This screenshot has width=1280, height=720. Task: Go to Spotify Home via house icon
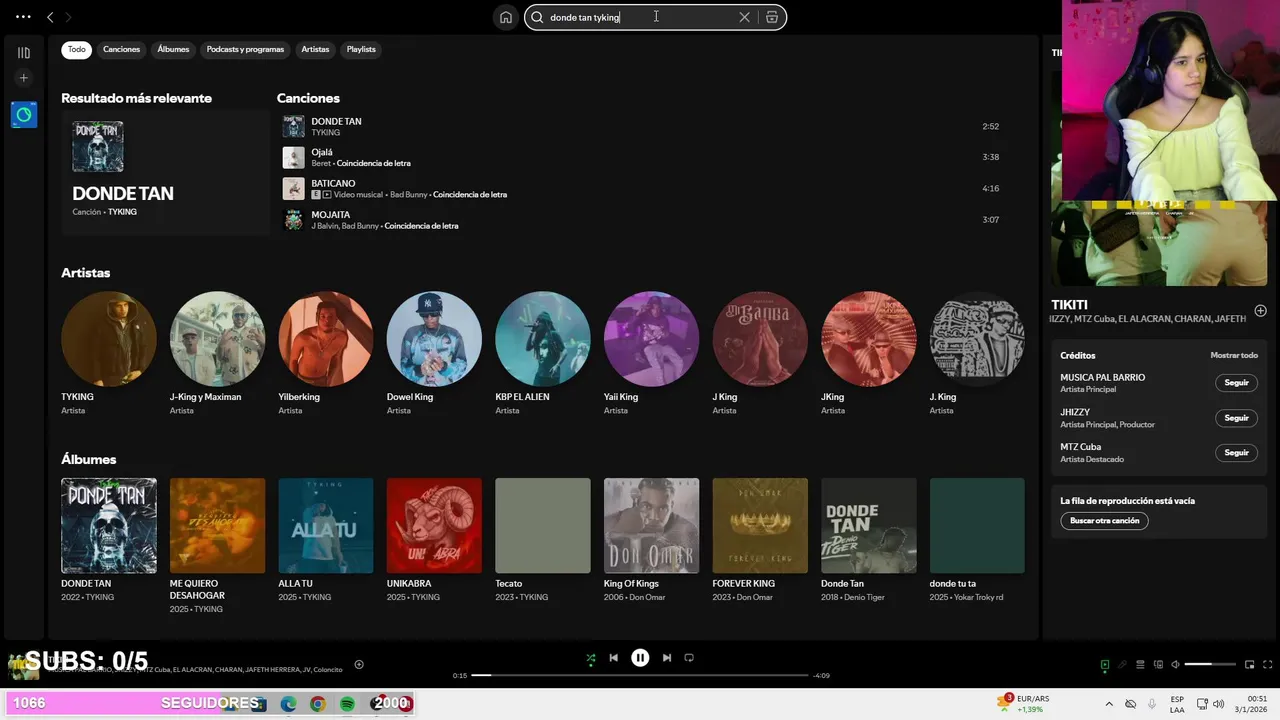pyautogui.click(x=506, y=17)
